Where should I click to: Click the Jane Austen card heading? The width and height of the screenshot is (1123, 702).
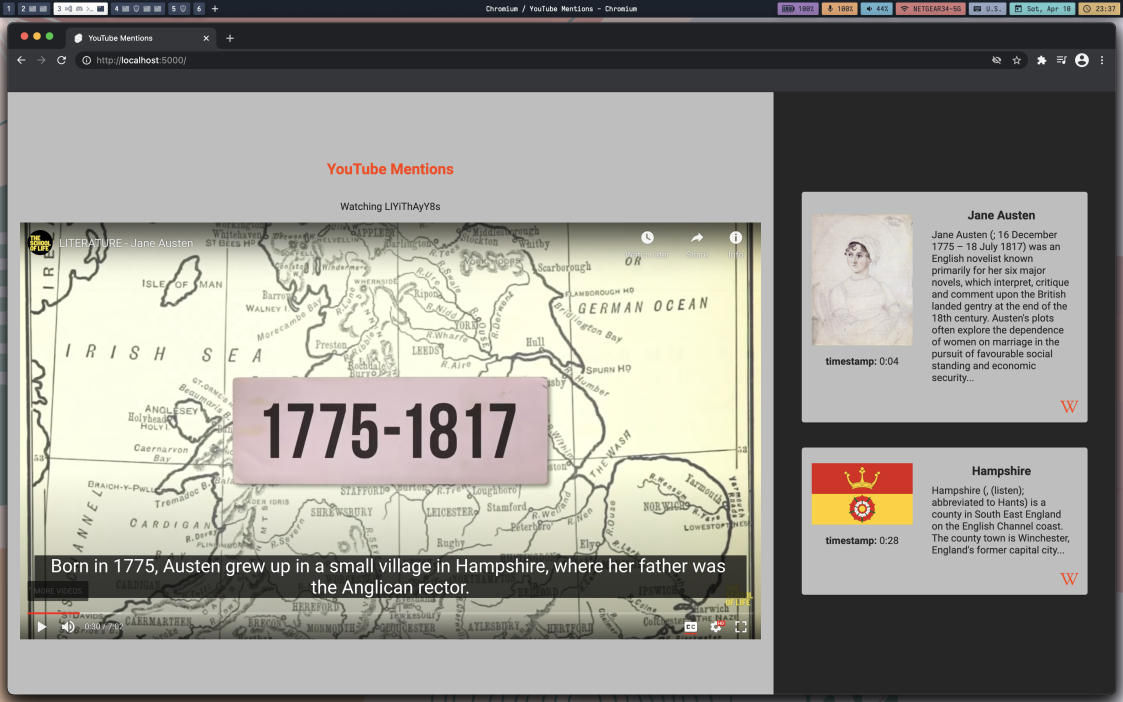tap(1001, 216)
